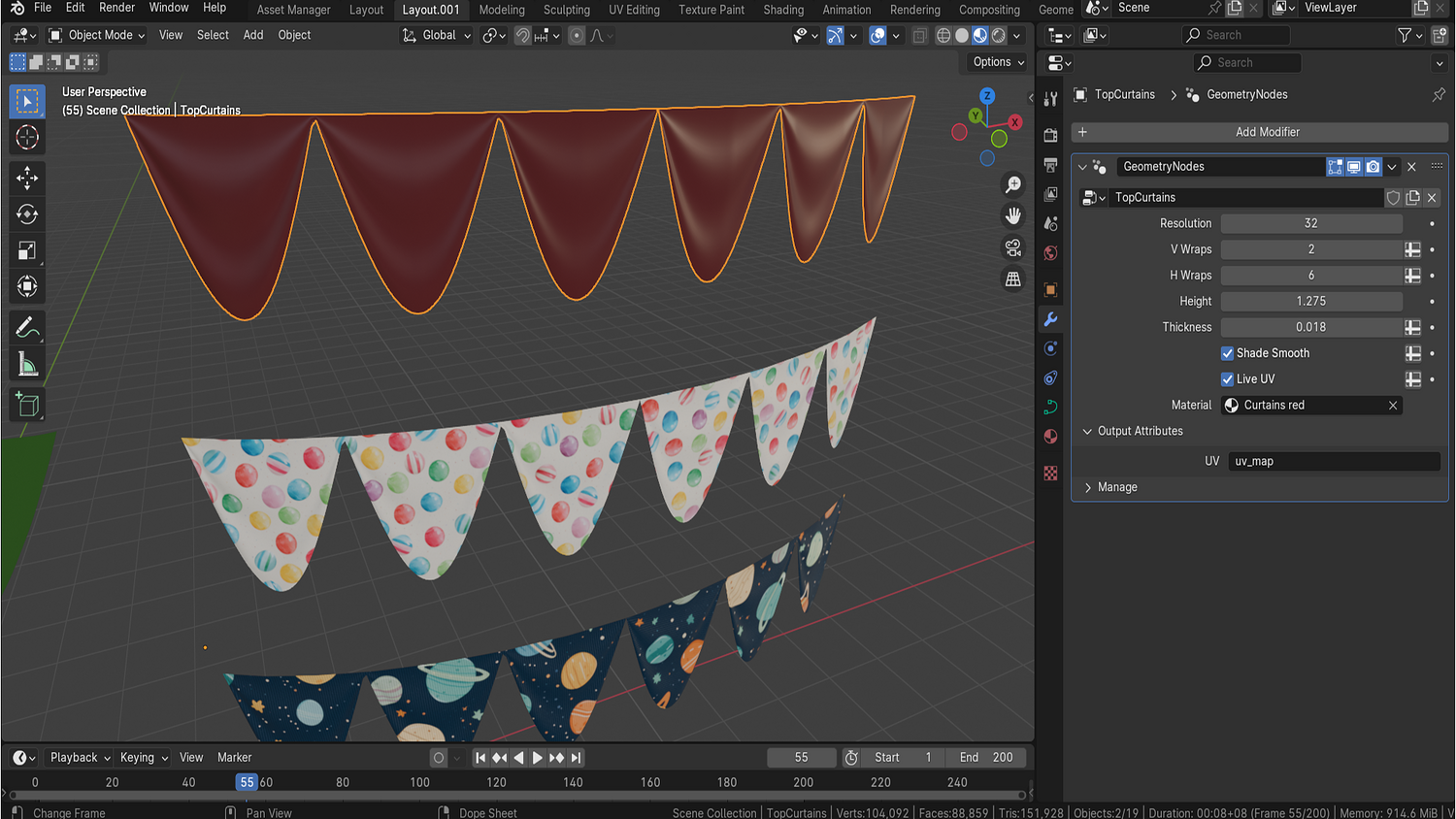Uncheck the Shade Smooth checkbox

point(1228,353)
